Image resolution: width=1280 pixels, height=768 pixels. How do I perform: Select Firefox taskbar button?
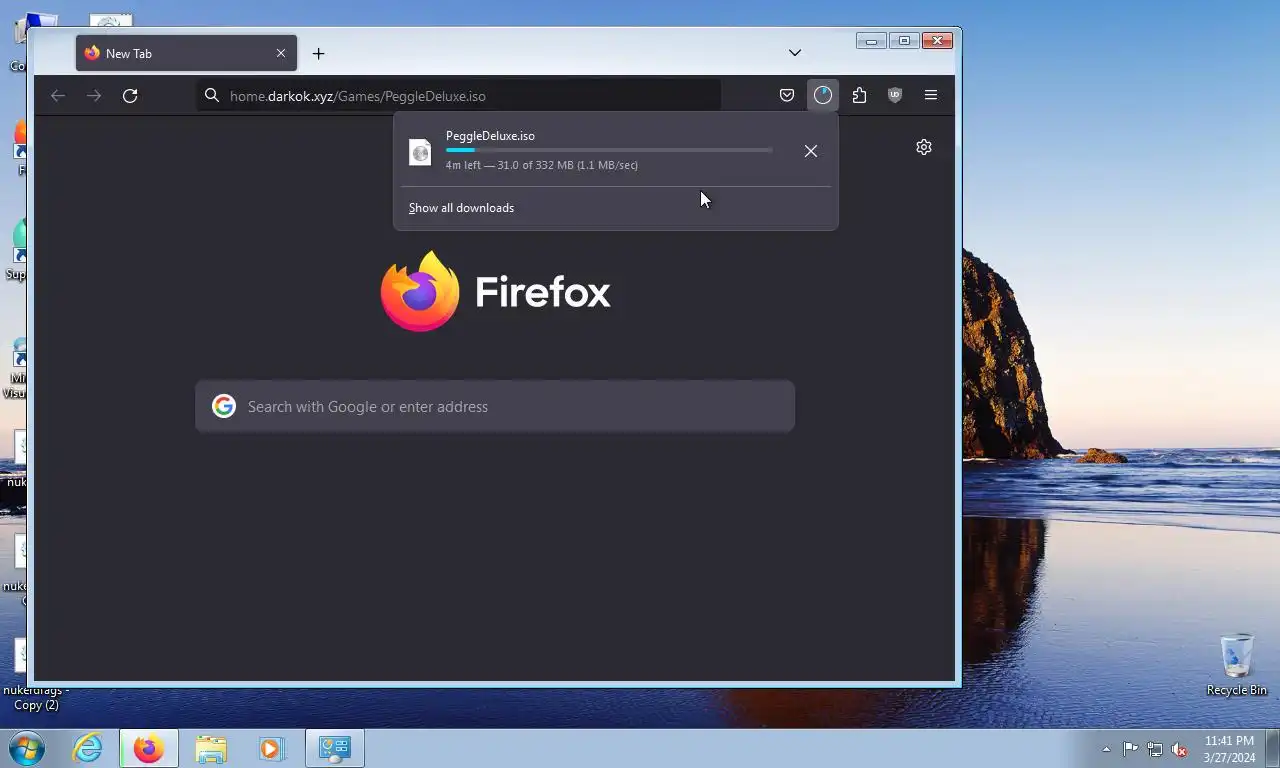click(x=149, y=748)
